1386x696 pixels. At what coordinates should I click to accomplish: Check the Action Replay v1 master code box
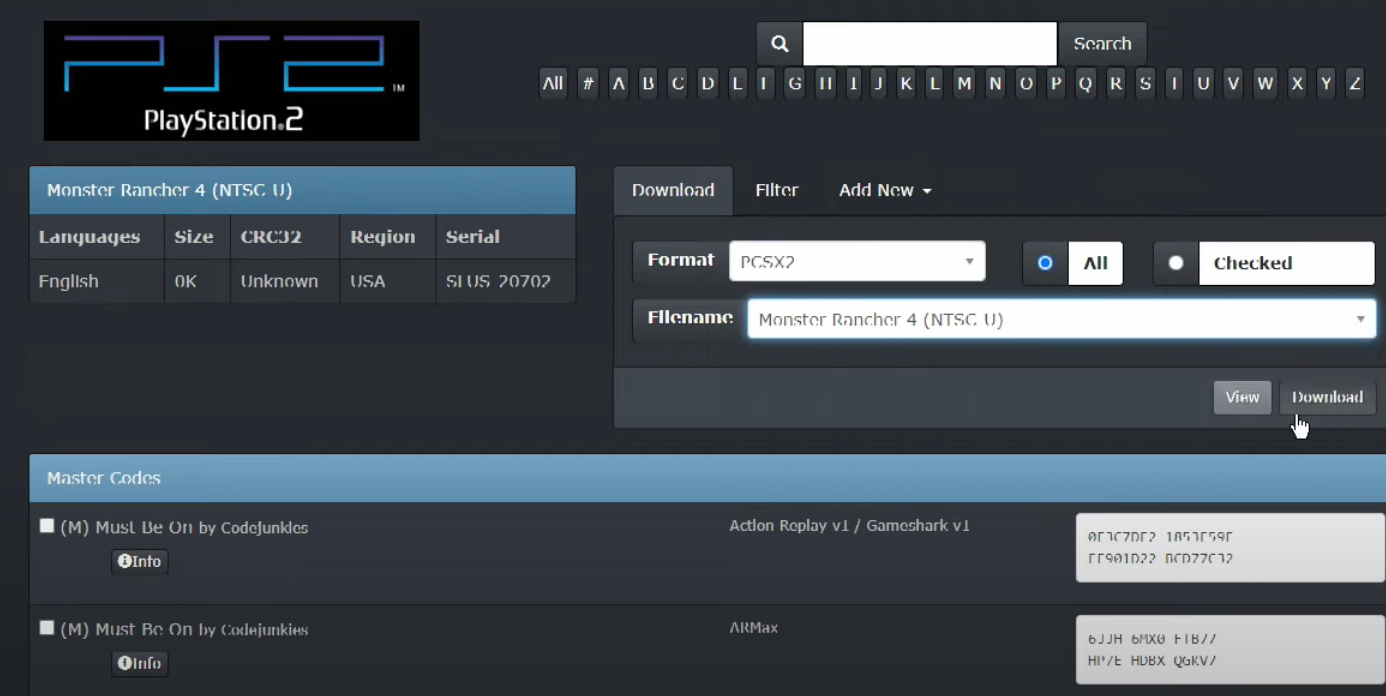pyautogui.click(x=47, y=526)
